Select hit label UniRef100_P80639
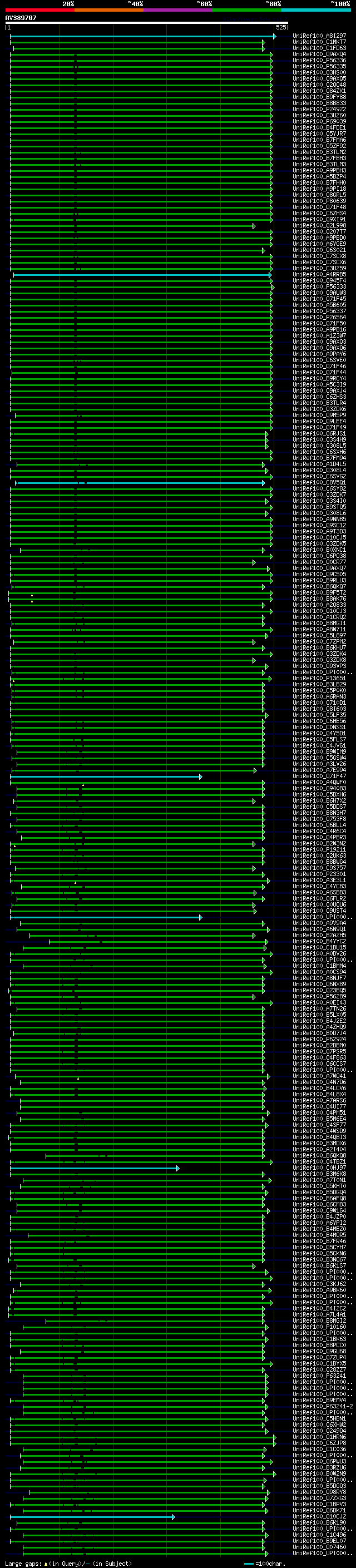 click(319, 201)
